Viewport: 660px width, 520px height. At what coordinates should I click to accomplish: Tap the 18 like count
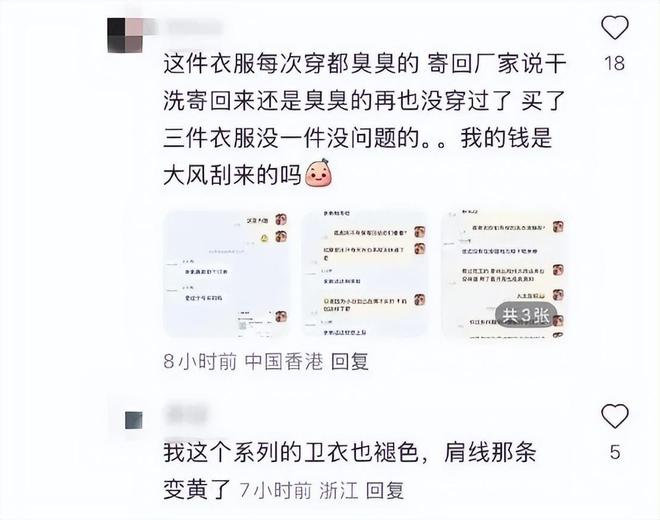615,63
